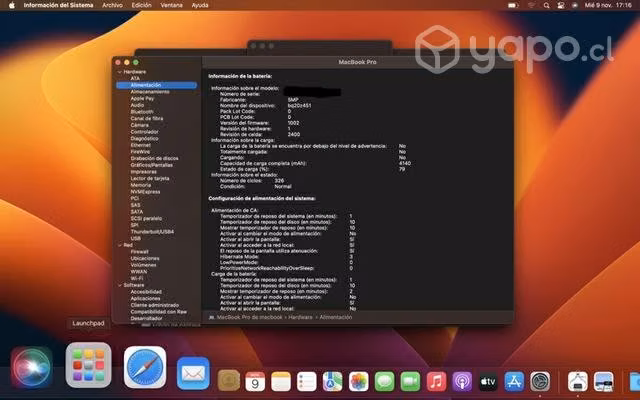Select SCSI paralelo in the sidebar
The width and height of the screenshot is (640, 400).
click(146, 218)
